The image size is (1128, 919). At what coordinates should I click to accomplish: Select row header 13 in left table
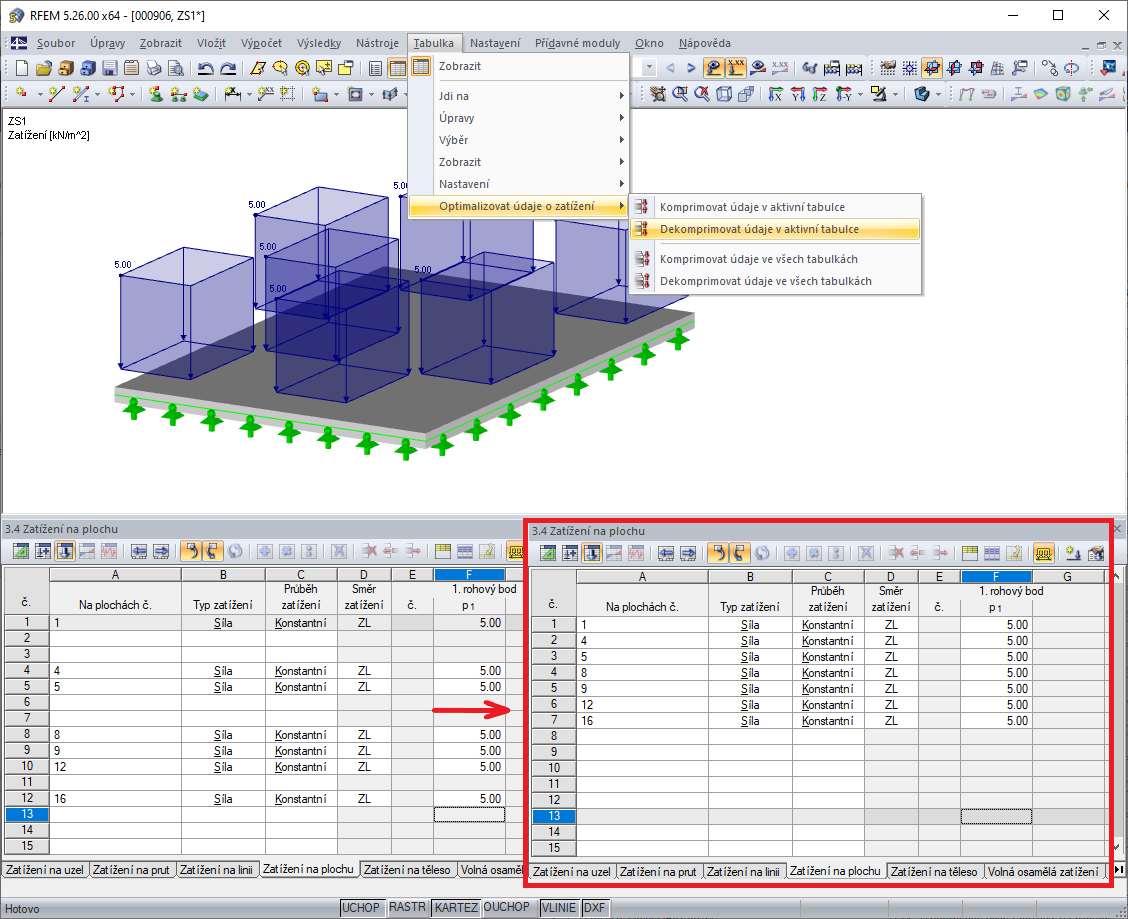(x=27, y=815)
